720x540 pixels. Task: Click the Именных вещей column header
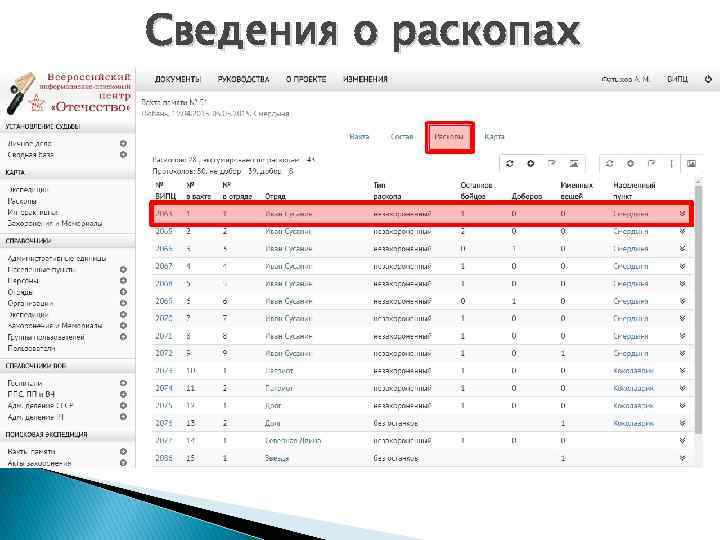click(x=576, y=191)
